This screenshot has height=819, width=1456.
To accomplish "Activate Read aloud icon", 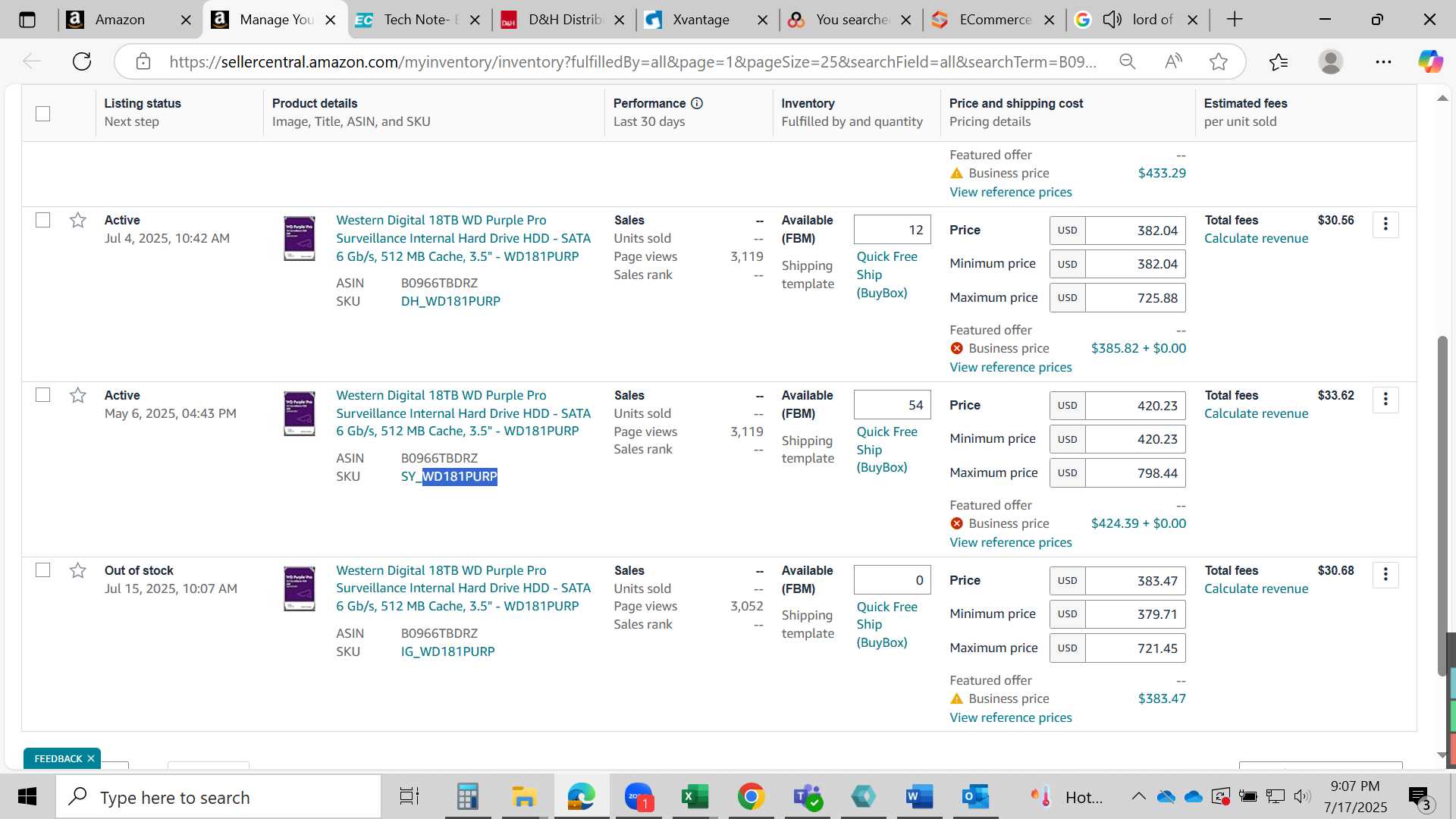I will [1173, 61].
